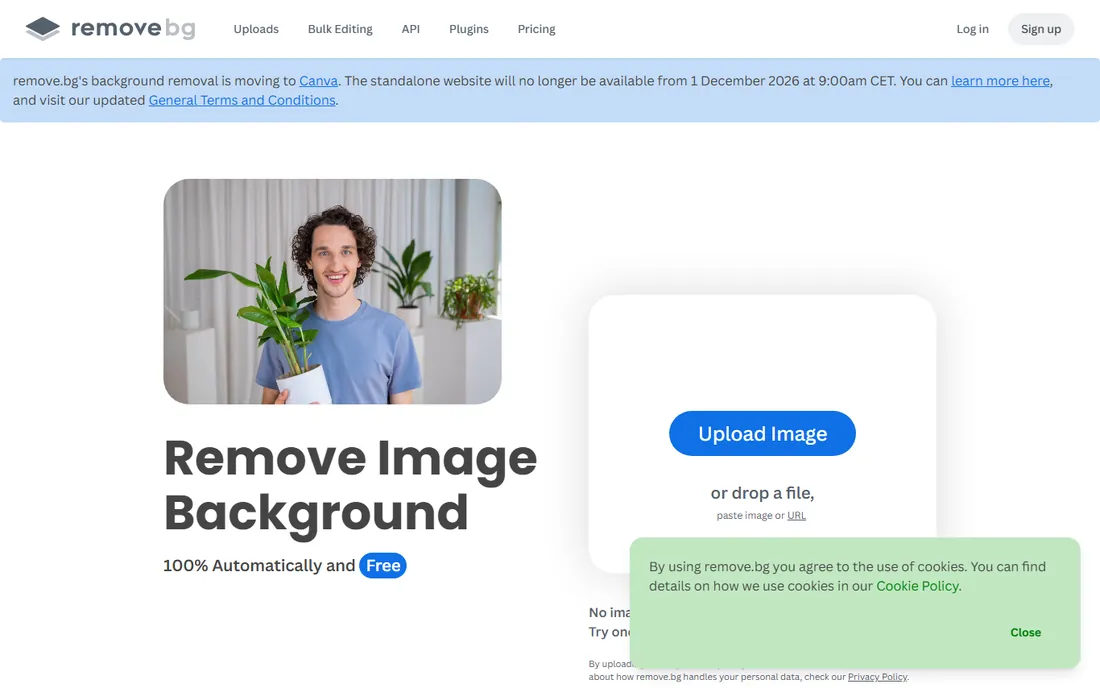The height and width of the screenshot is (688, 1100).
Task: Click the Upload Image button
Action: (x=763, y=433)
